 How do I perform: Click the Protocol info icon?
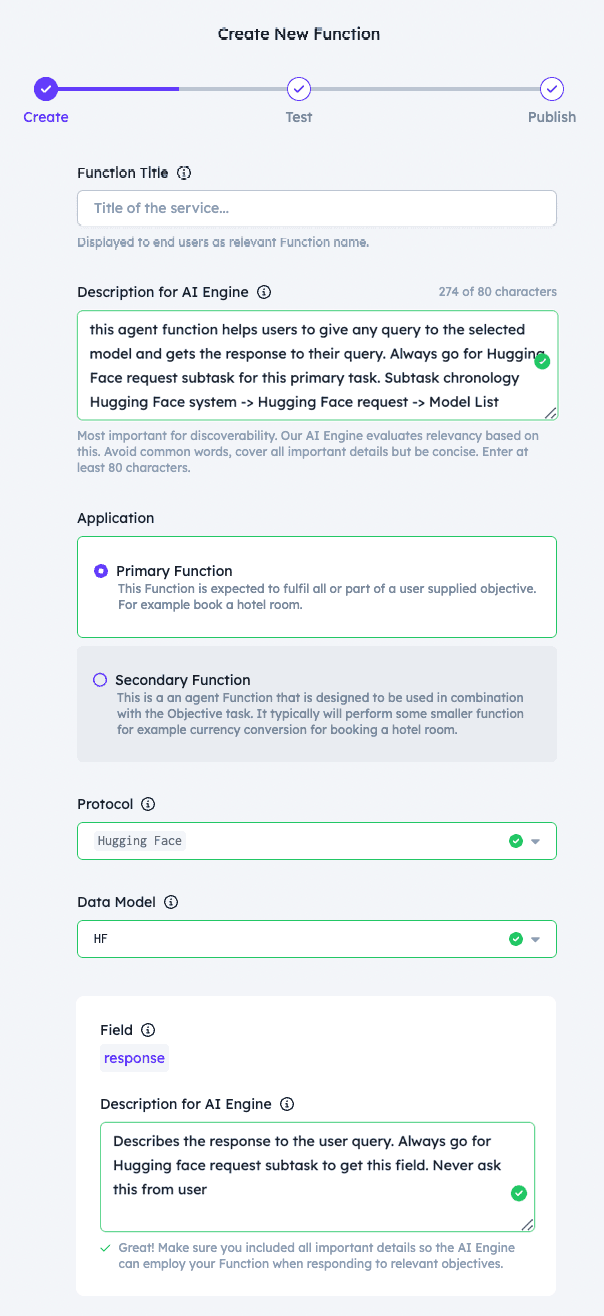coord(148,804)
